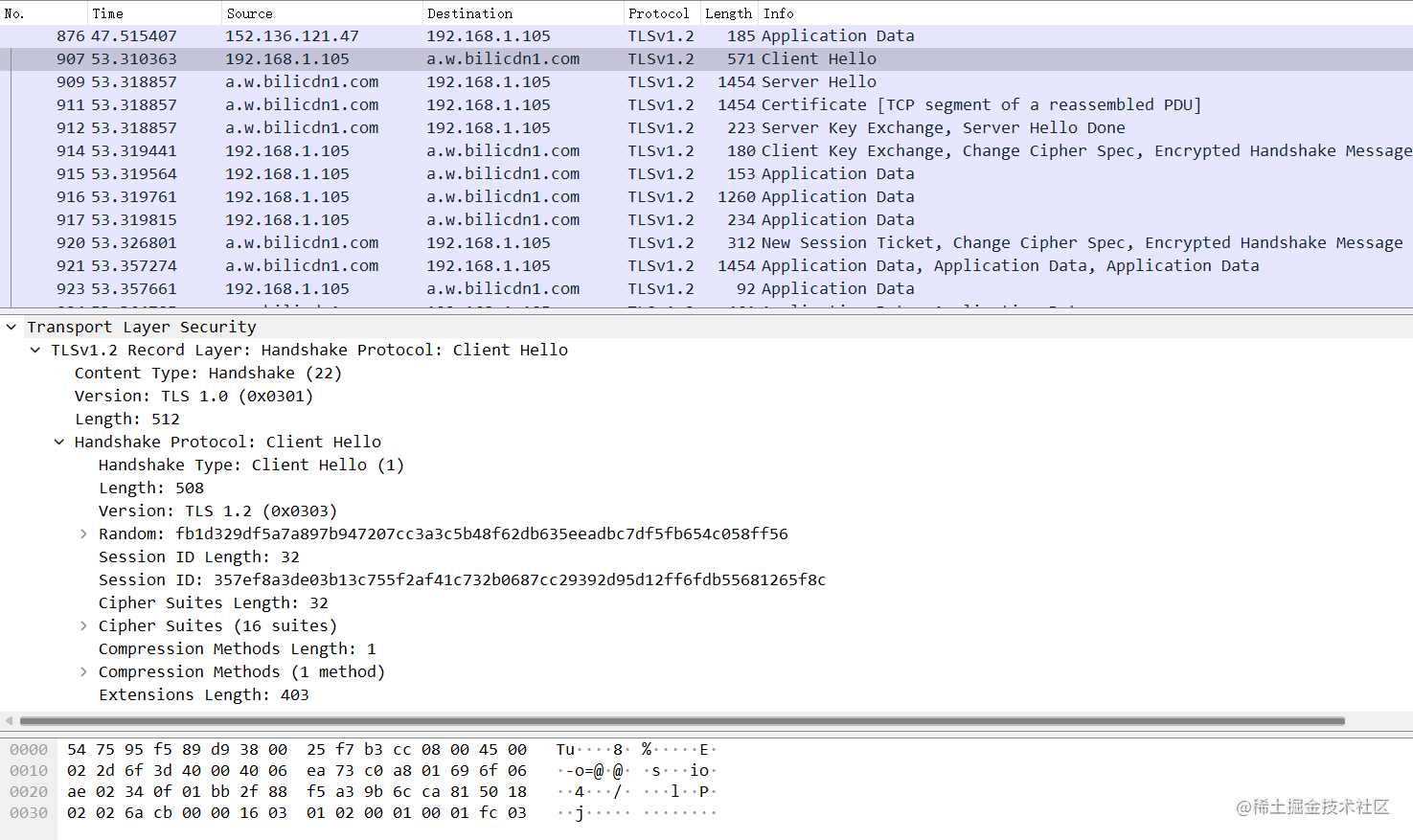
Task: Collapse the TLSv1.2 Record Layer node
Action: (35, 351)
